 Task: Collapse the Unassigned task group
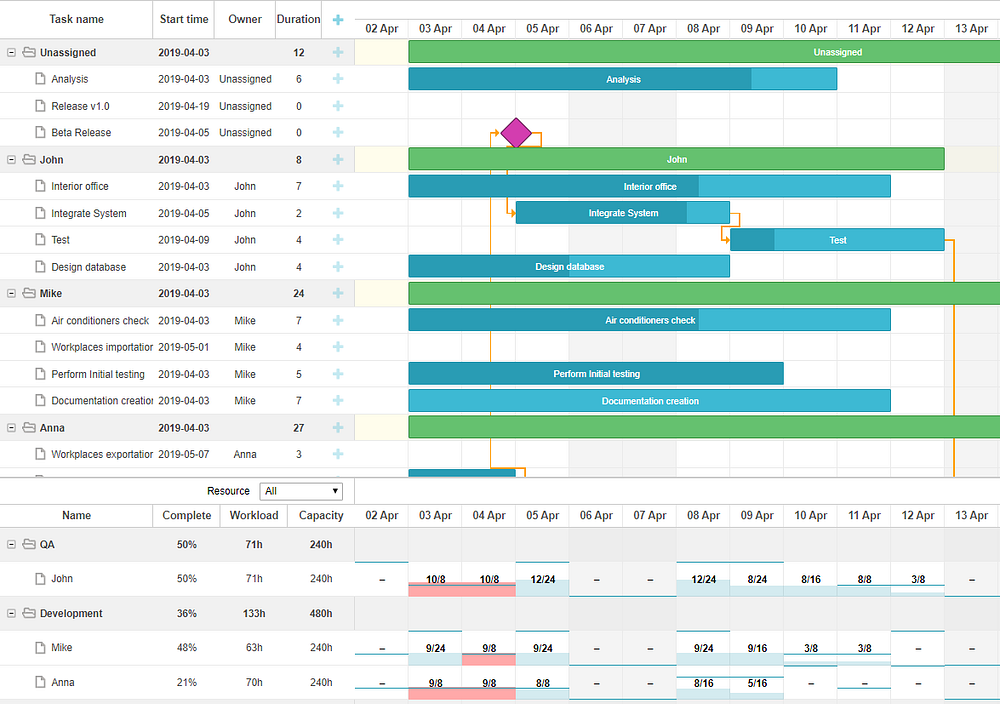click(11, 52)
